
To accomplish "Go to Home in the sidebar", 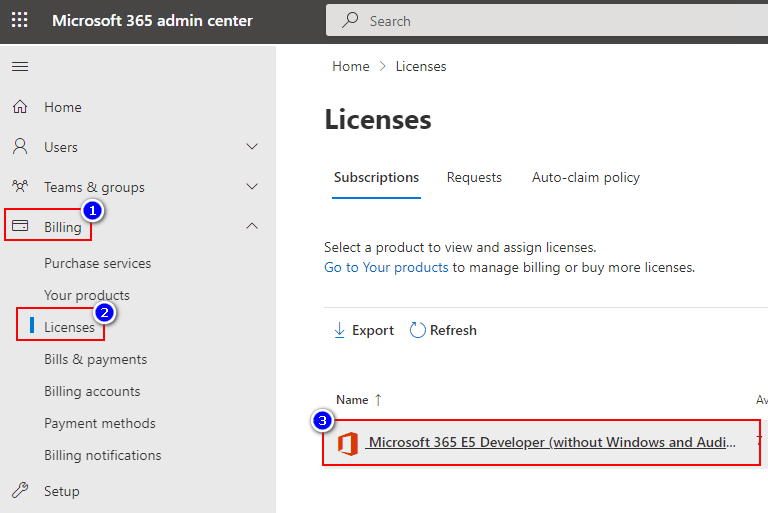I will point(63,107).
